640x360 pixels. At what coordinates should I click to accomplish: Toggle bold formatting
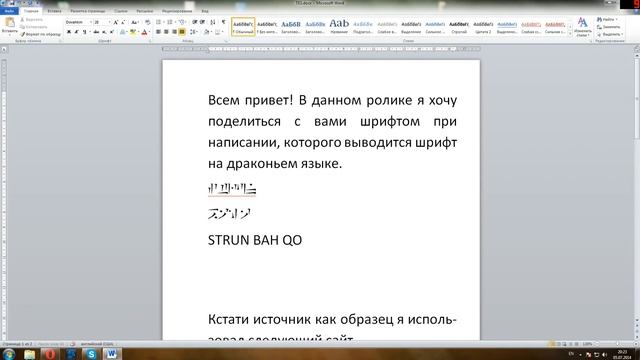[69, 32]
